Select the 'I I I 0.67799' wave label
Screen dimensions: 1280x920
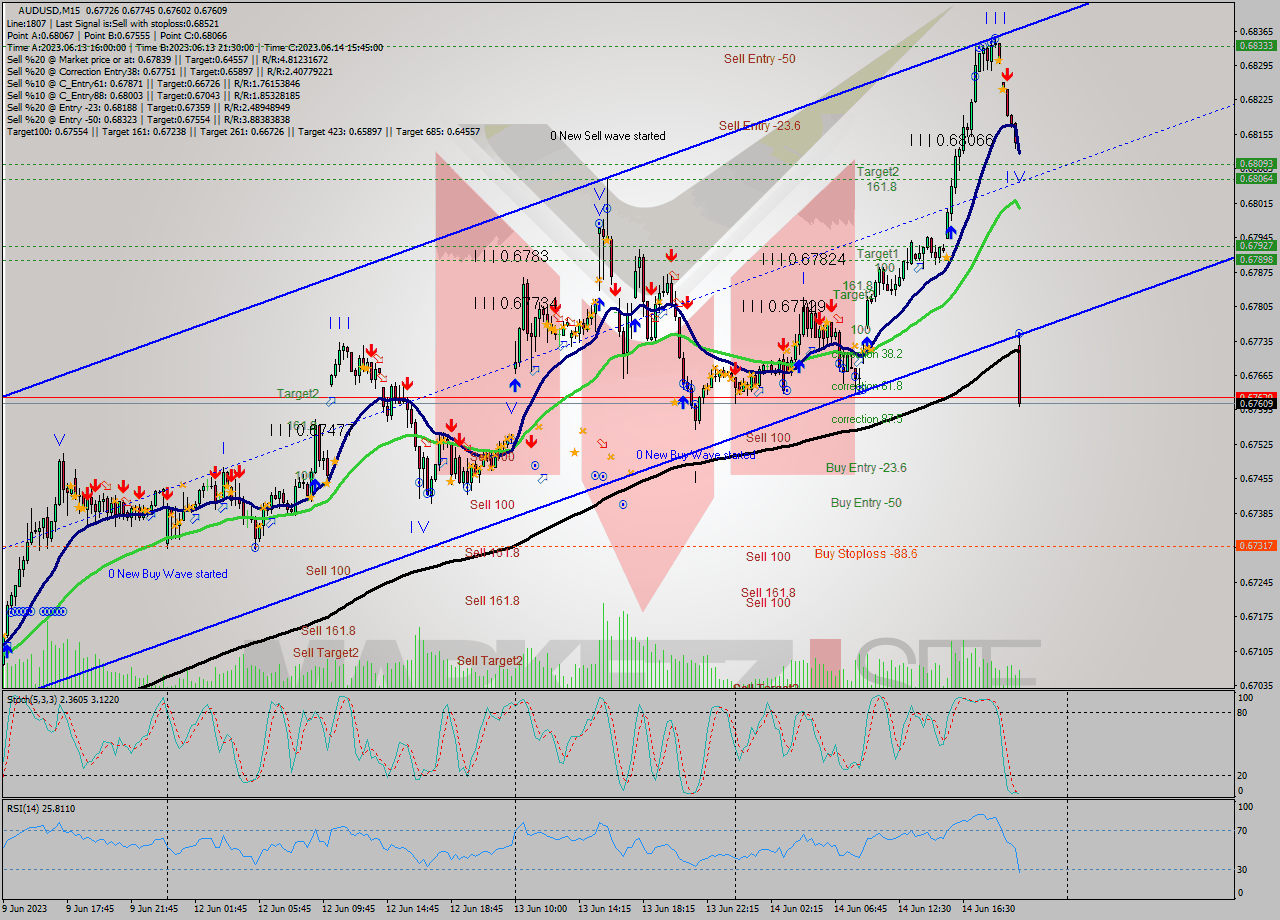coord(784,306)
